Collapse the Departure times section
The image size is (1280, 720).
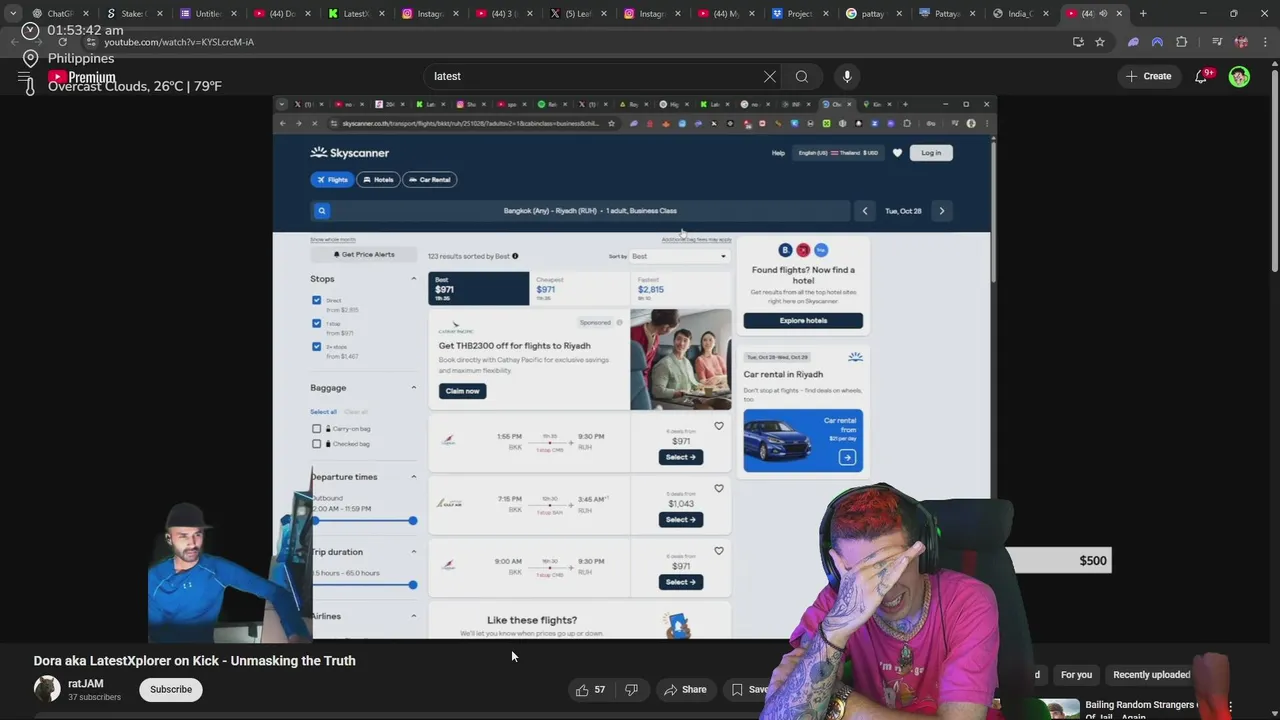click(413, 477)
